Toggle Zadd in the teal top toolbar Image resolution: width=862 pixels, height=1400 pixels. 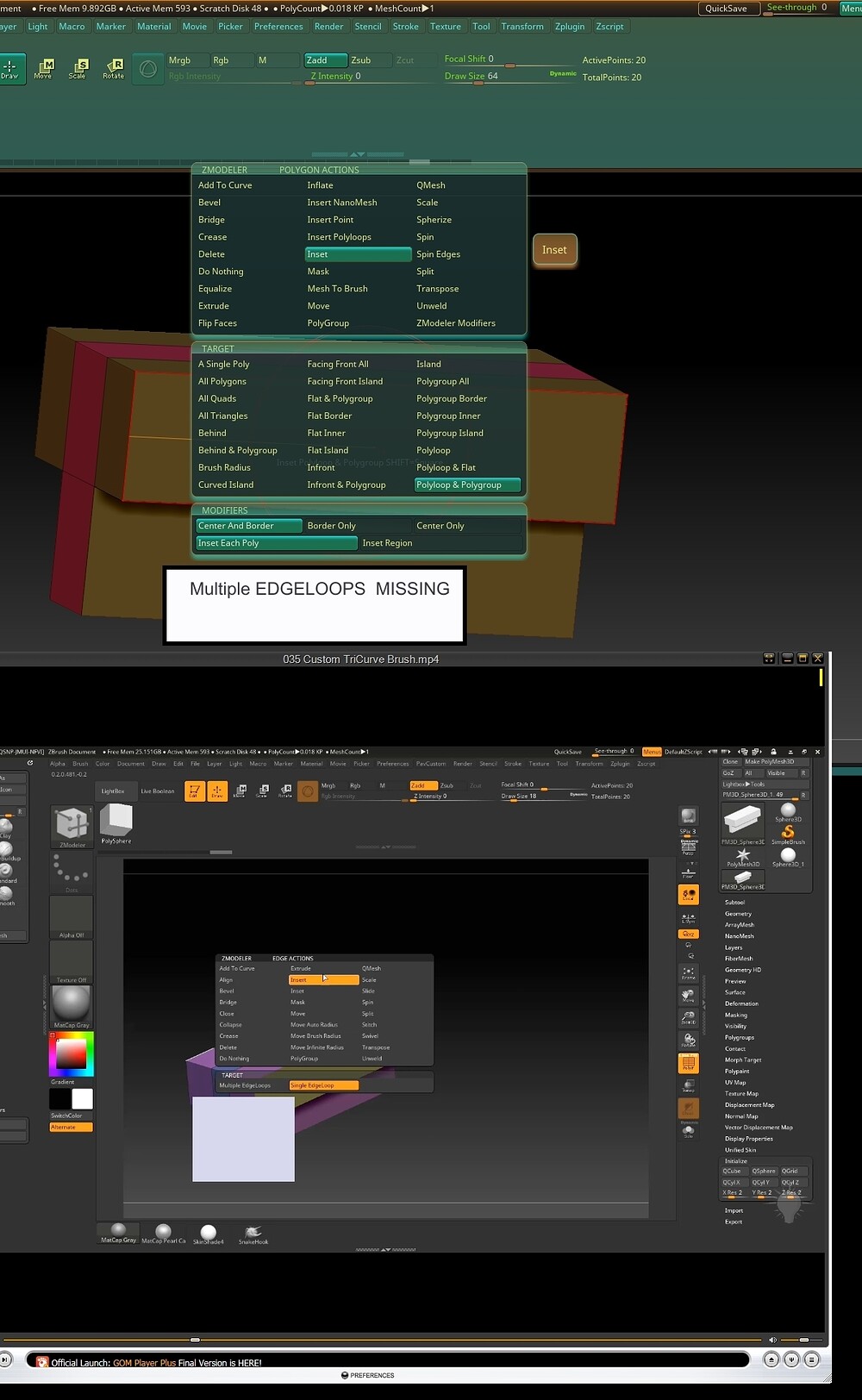coord(324,60)
